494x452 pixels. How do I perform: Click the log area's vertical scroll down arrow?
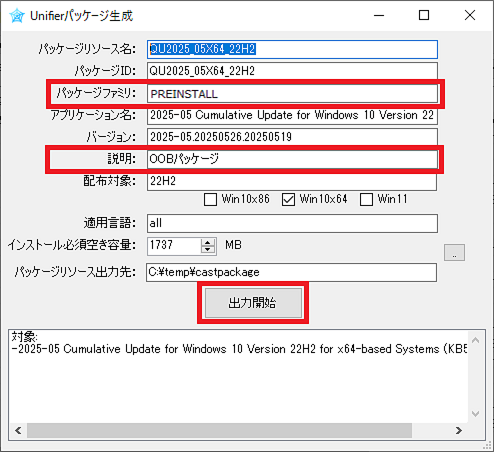(476, 414)
